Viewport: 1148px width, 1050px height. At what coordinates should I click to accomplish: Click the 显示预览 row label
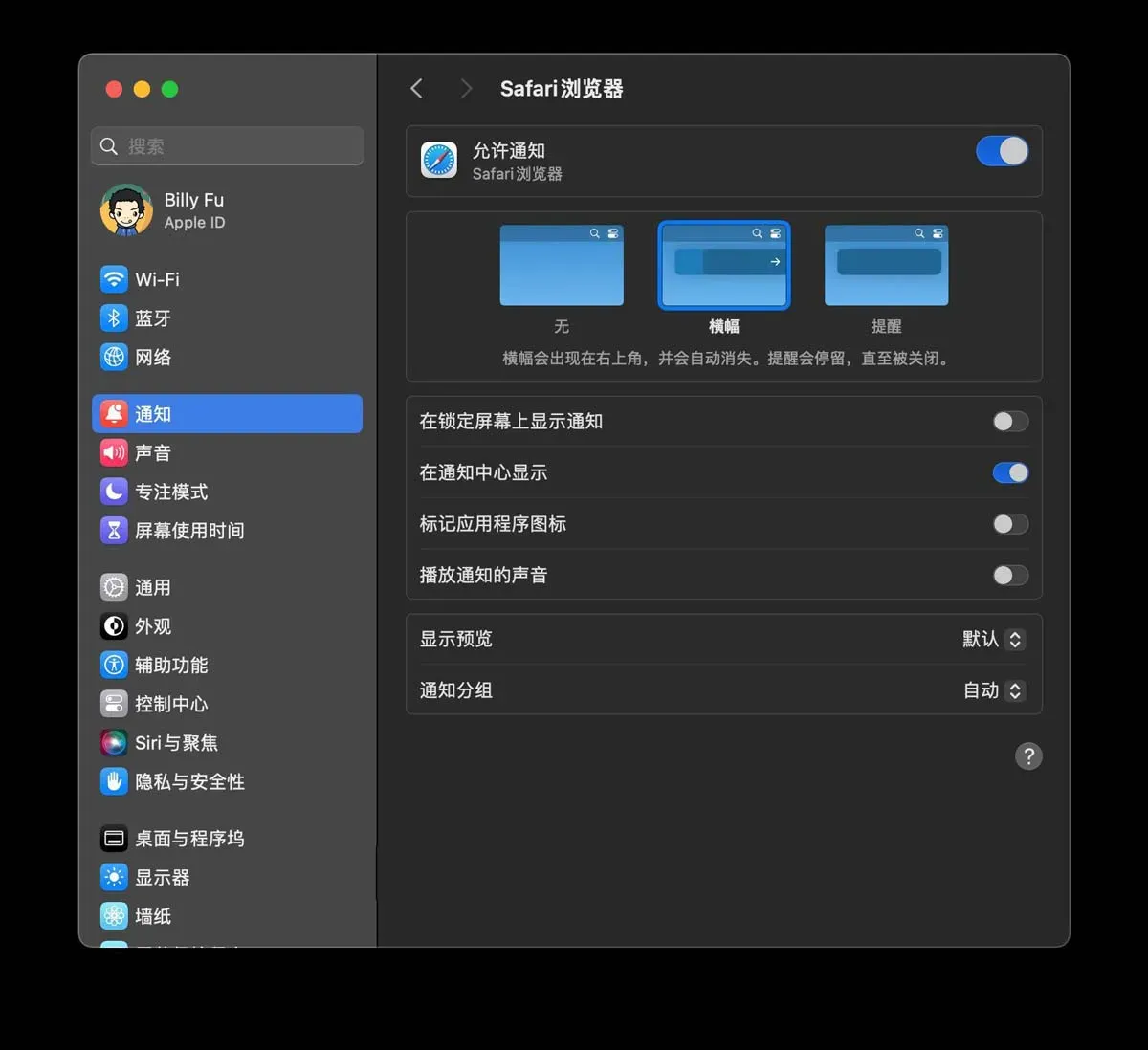click(x=455, y=639)
